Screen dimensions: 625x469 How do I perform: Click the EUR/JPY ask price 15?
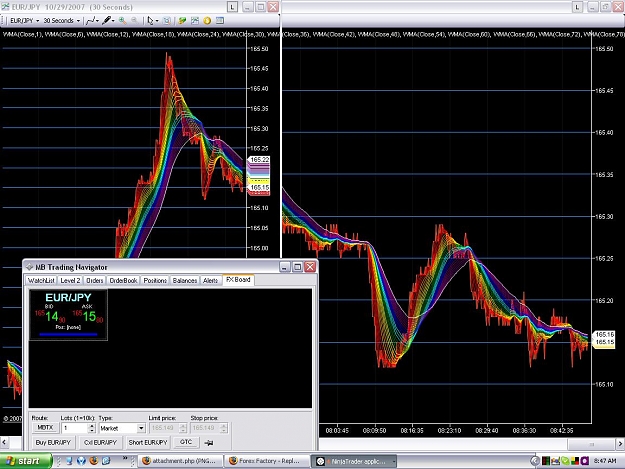click(90, 317)
